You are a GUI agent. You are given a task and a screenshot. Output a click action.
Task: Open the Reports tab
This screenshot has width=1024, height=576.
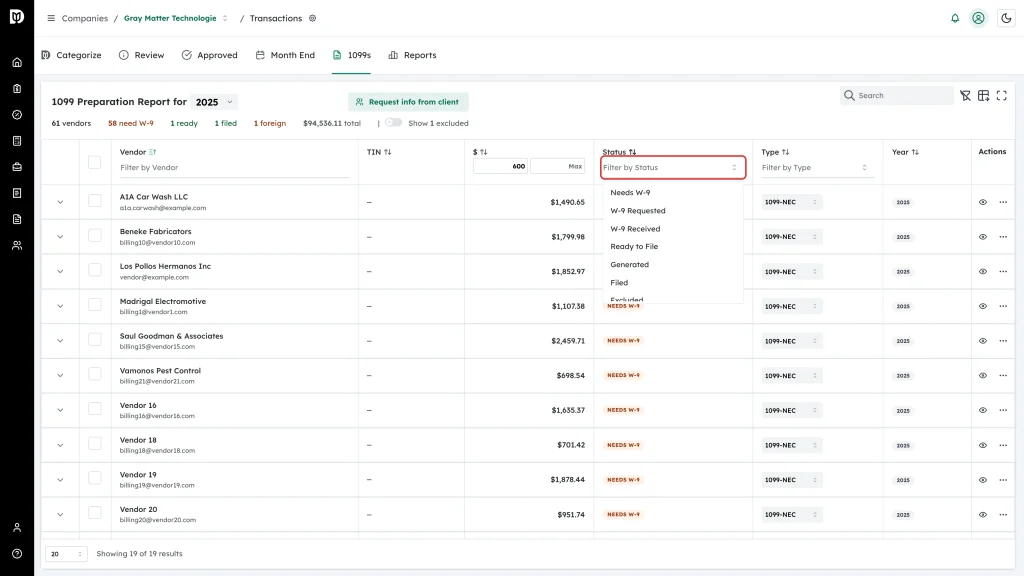pyautogui.click(x=412, y=56)
